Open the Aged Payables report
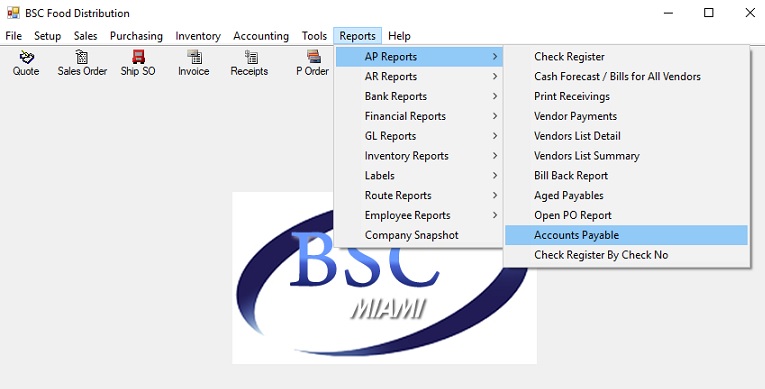 coord(626,196)
